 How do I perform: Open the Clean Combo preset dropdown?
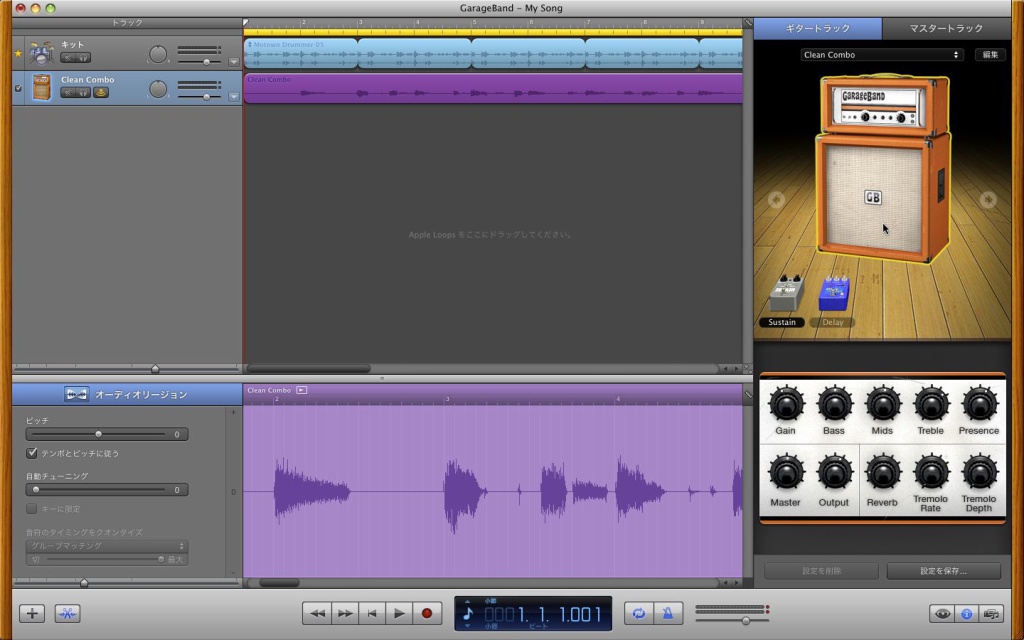tap(882, 55)
